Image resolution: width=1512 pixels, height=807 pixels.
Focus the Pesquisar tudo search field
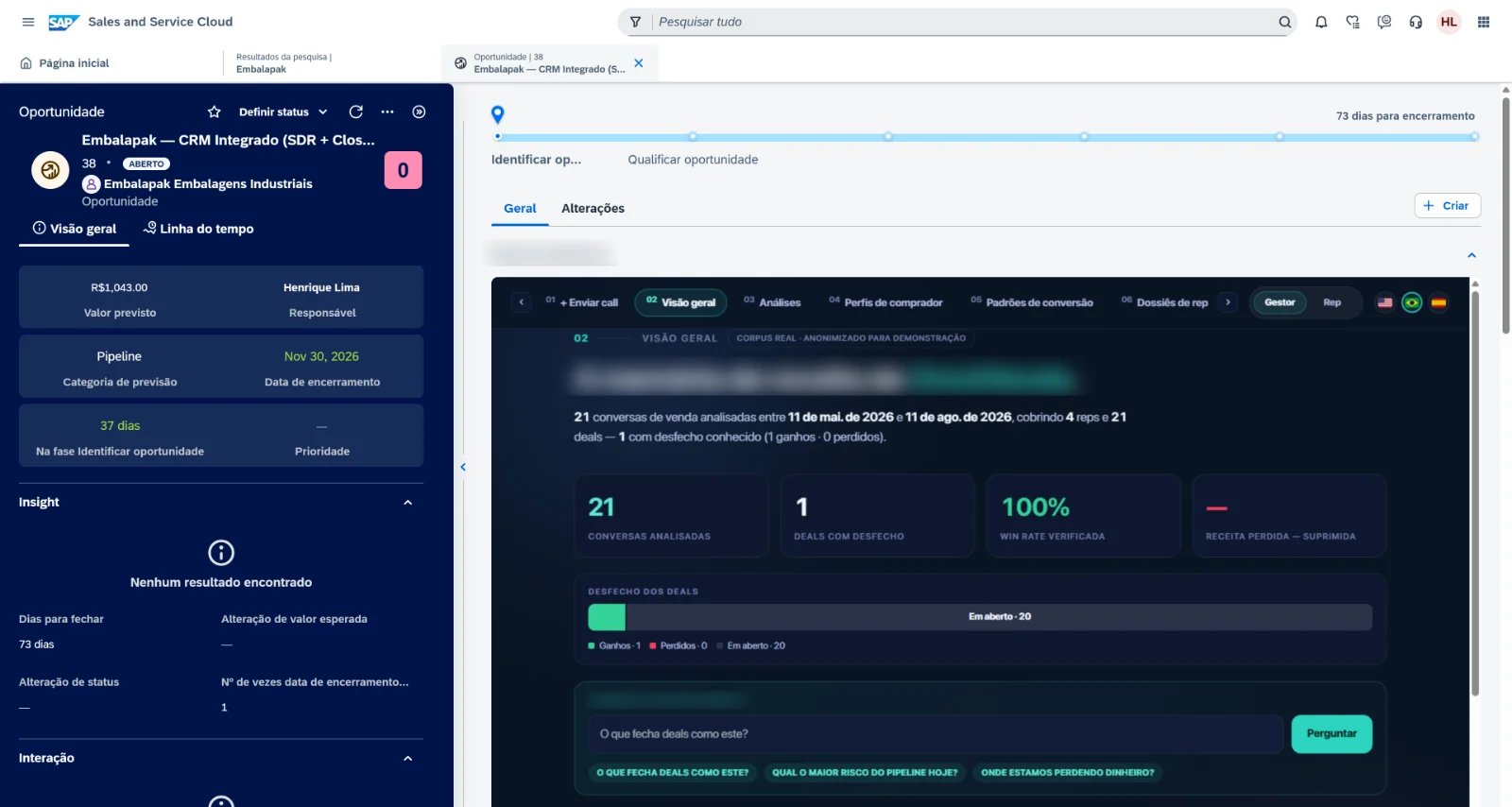pyautogui.click(x=964, y=22)
